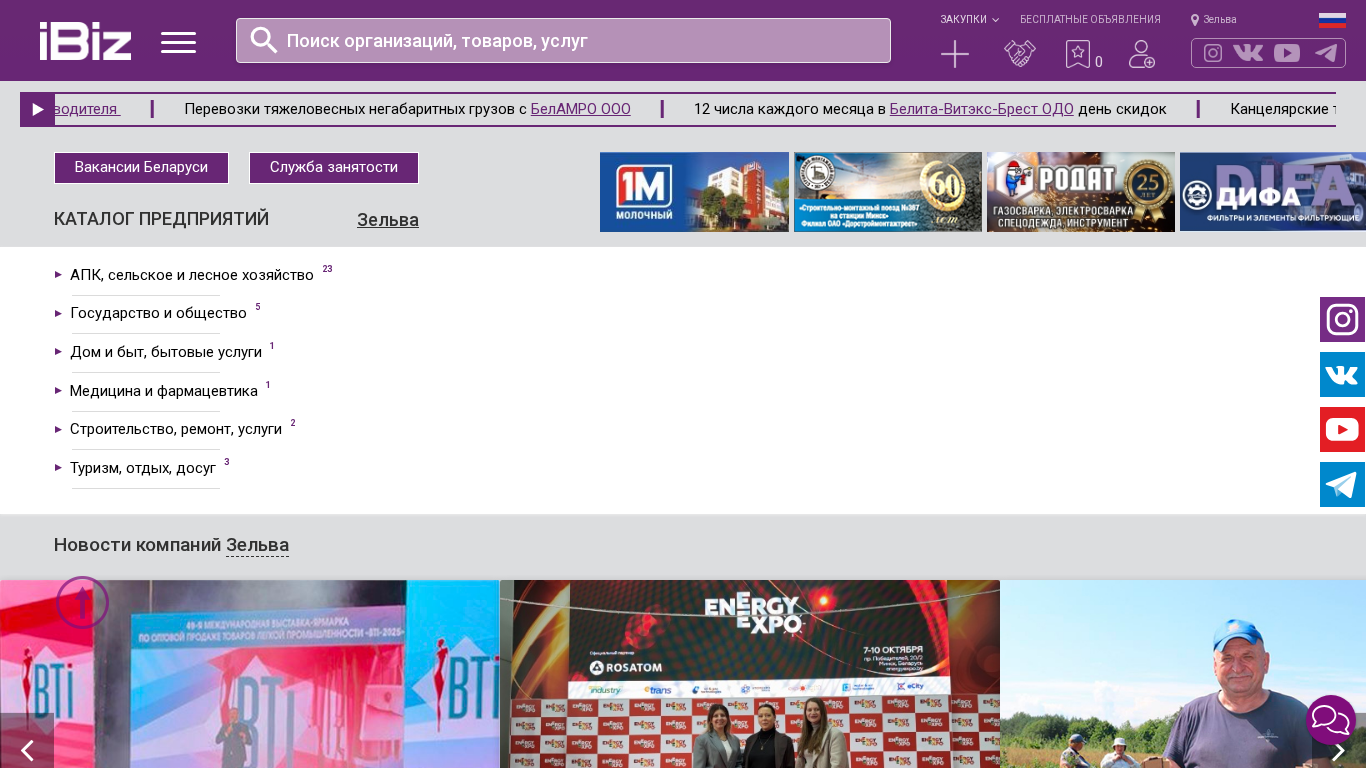This screenshot has height=768, width=1366.
Task: Open favorites bookmark star icon
Action: pyautogui.click(x=1078, y=54)
